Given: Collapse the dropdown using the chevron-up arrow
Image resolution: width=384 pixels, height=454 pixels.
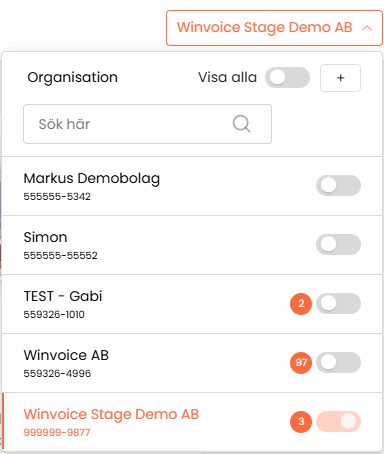Looking at the screenshot, I should pos(367,28).
